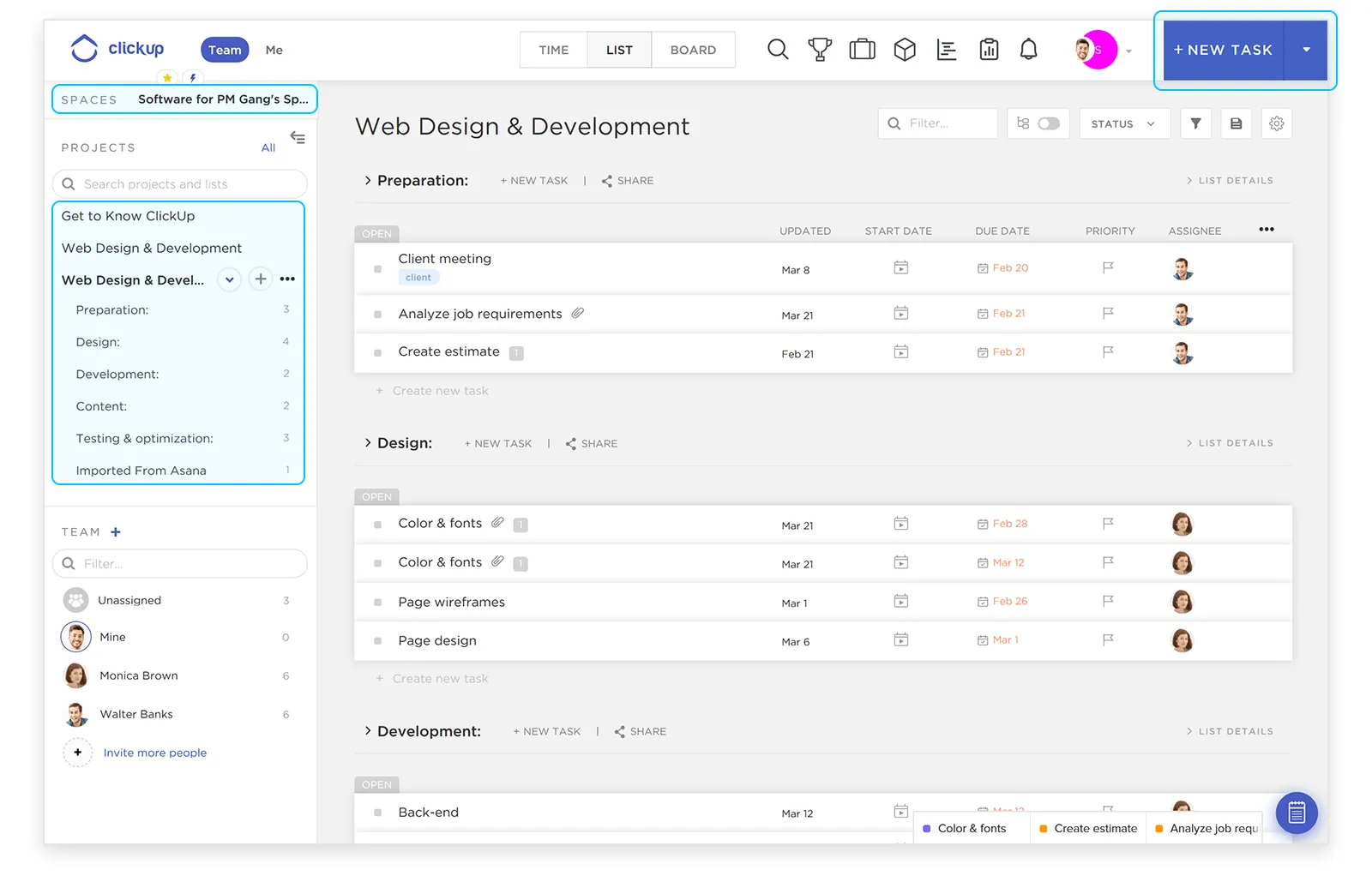Open the briefcase portfolio icon
The image size is (1372, 882).
[862, 50]
